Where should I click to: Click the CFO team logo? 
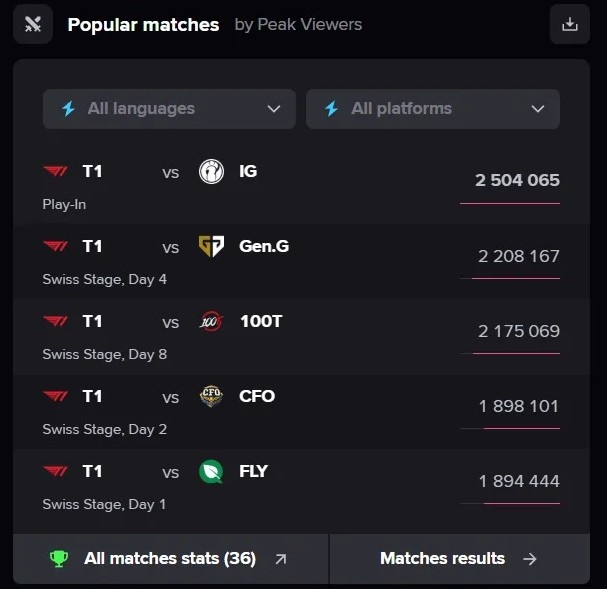[x=211, y=396]
